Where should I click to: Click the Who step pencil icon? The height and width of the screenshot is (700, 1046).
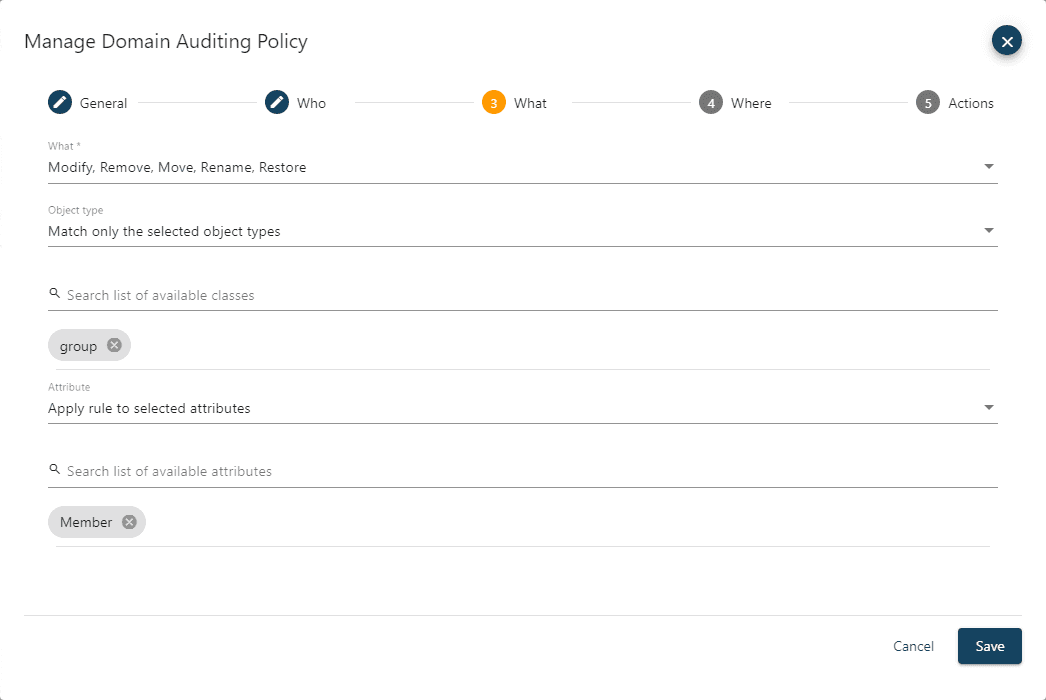(277, 102)
